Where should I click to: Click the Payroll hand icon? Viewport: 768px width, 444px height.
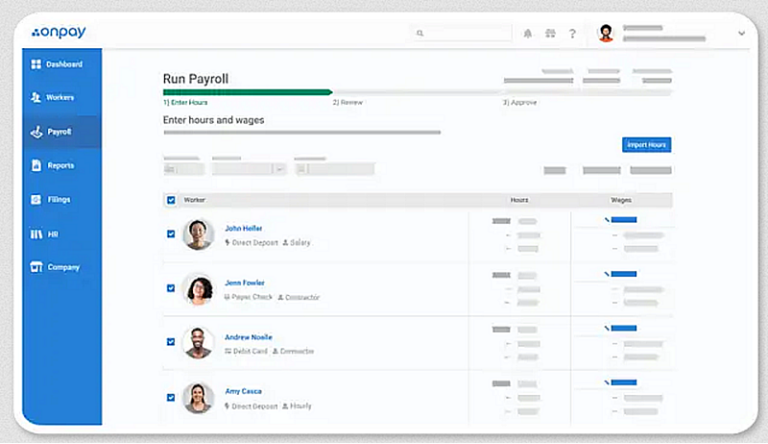[x=36, y=132]
